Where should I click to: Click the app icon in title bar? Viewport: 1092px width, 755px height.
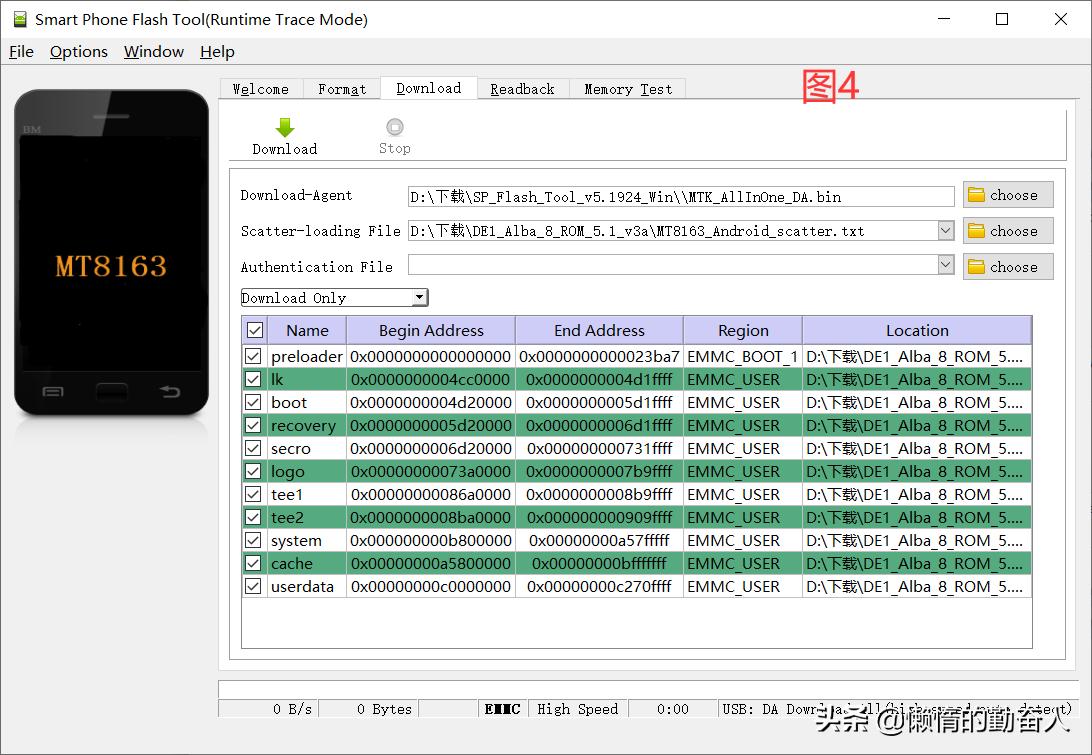(19, 19)
